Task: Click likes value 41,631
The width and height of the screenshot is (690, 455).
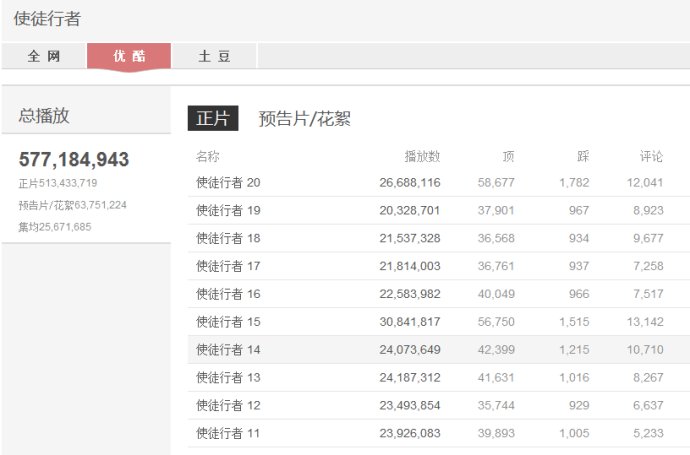Action: pyautogui.click(x=496, y=378)
